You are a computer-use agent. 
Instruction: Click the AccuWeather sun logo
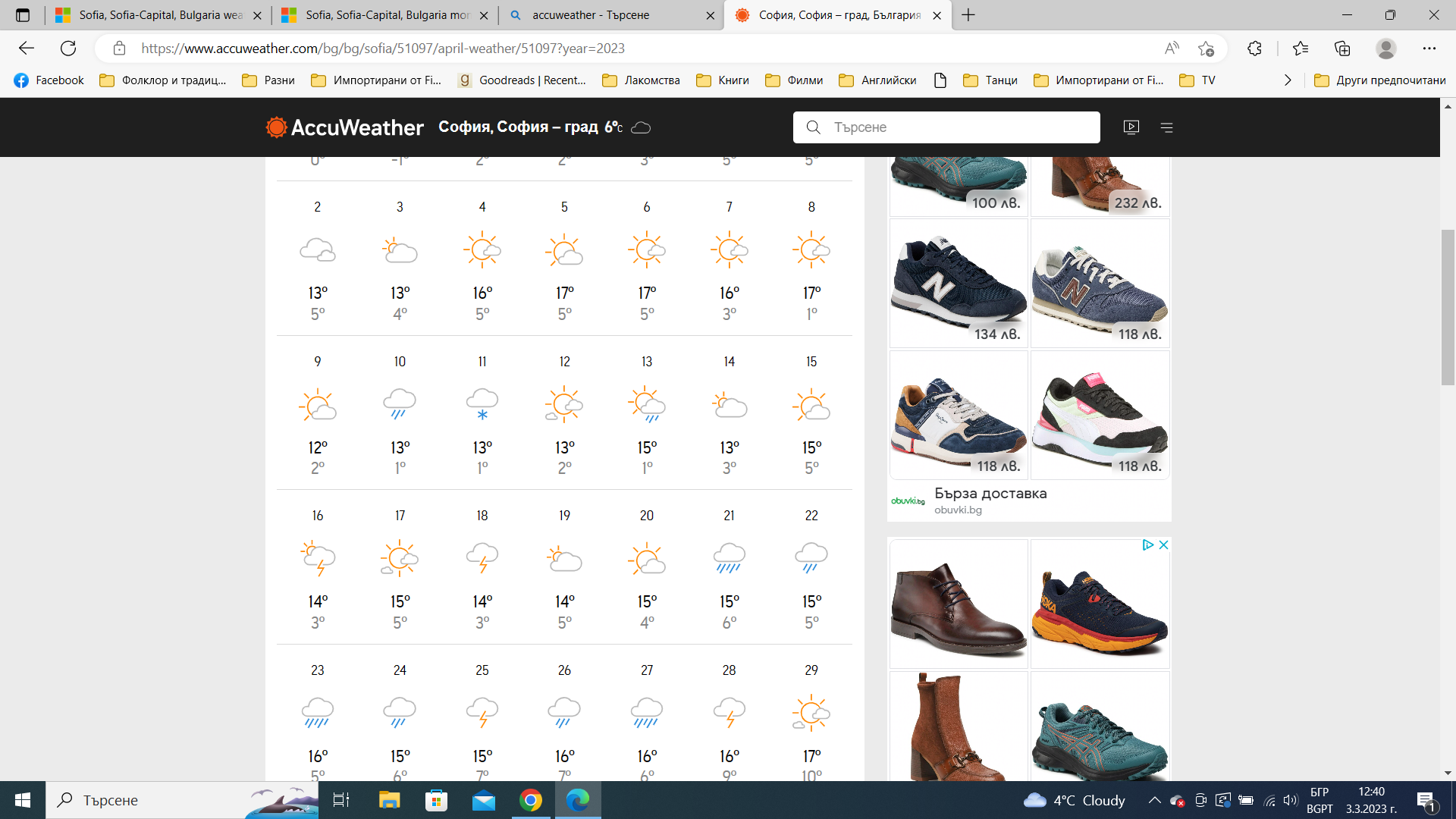(x=276, y=127)
